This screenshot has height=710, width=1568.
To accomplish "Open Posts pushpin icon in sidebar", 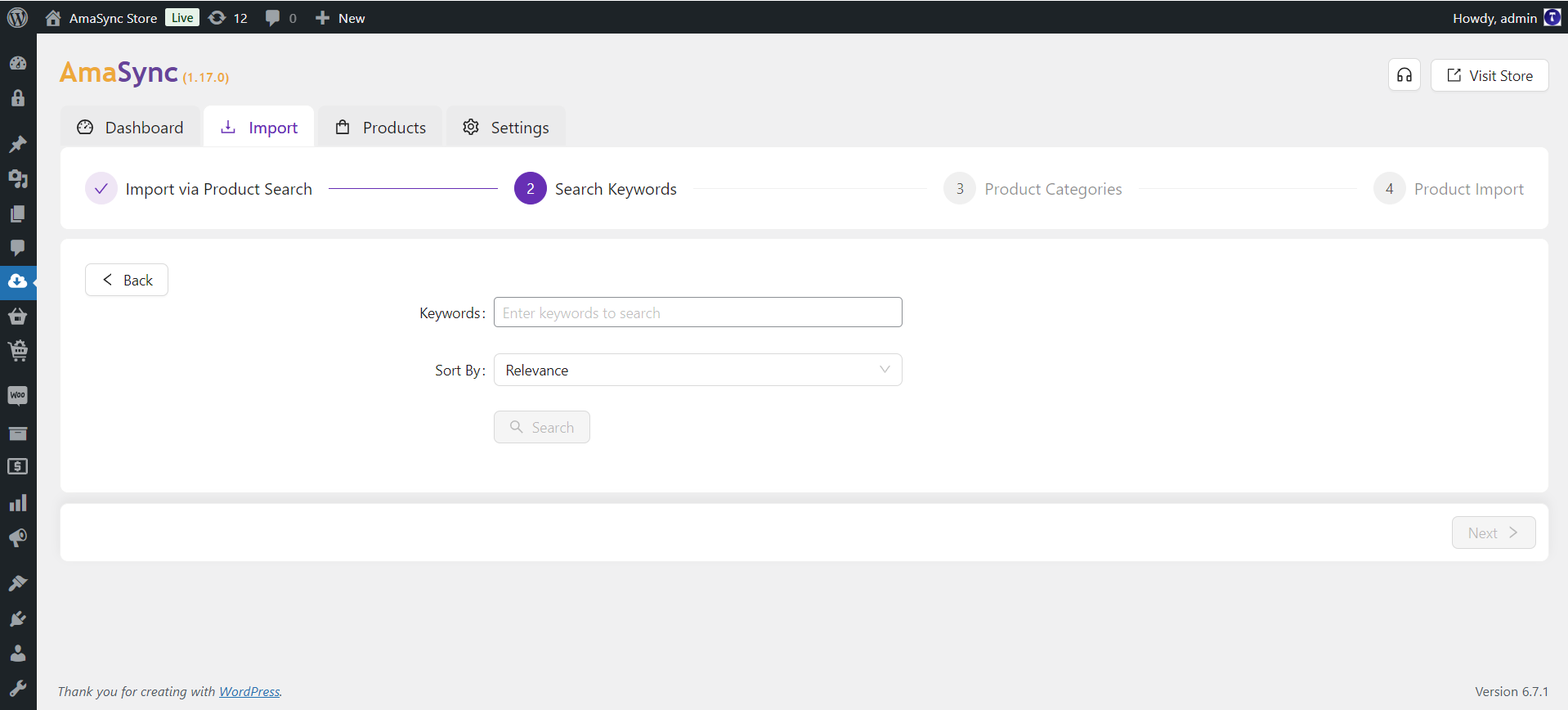I will [x=18, y=144].
